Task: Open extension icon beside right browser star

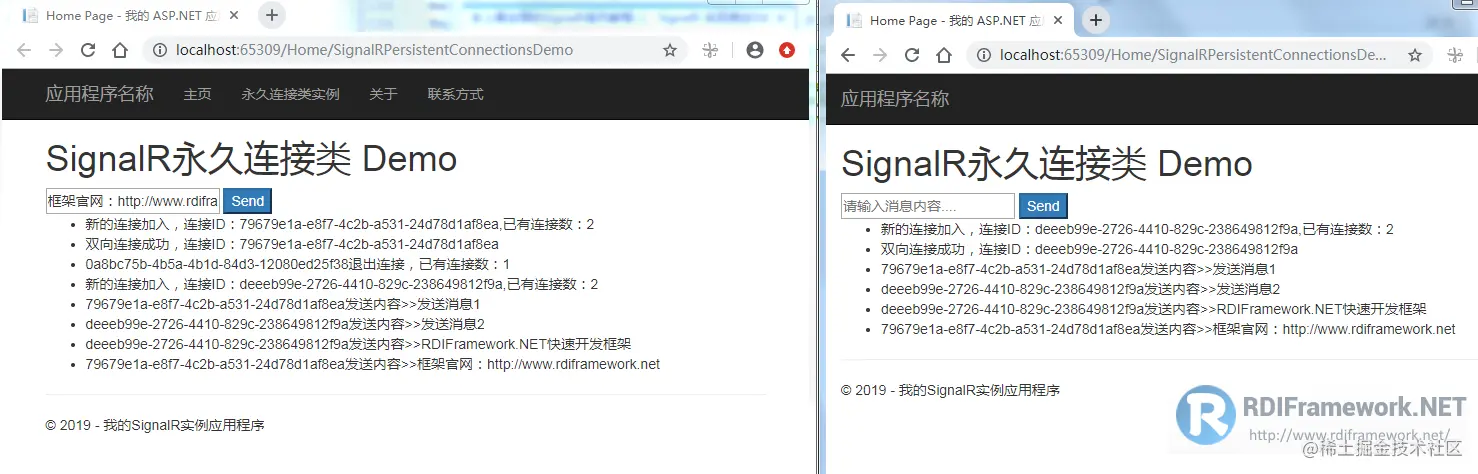Action: (x=1455, y=55)
